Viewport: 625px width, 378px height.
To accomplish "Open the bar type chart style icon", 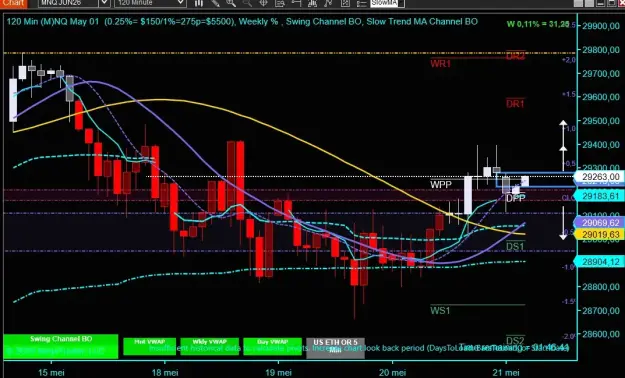I will [x=199, y=4].
